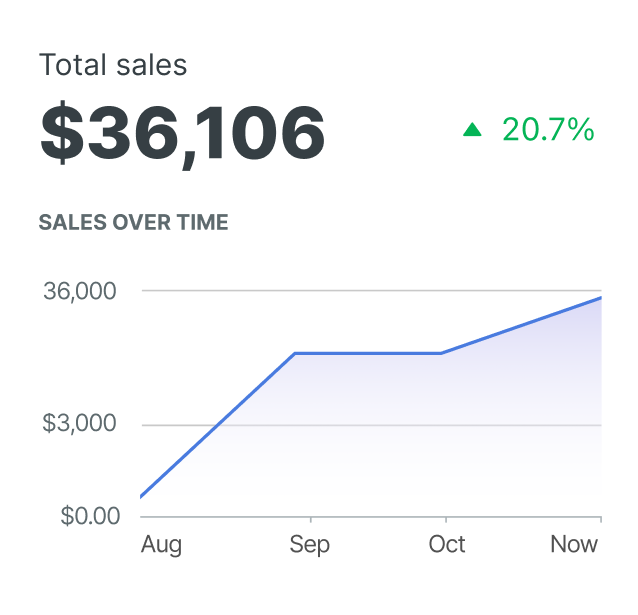Screen dimensions: 638x615
Task: Select the Sep label on the x-axis
Action: (309, 545)
